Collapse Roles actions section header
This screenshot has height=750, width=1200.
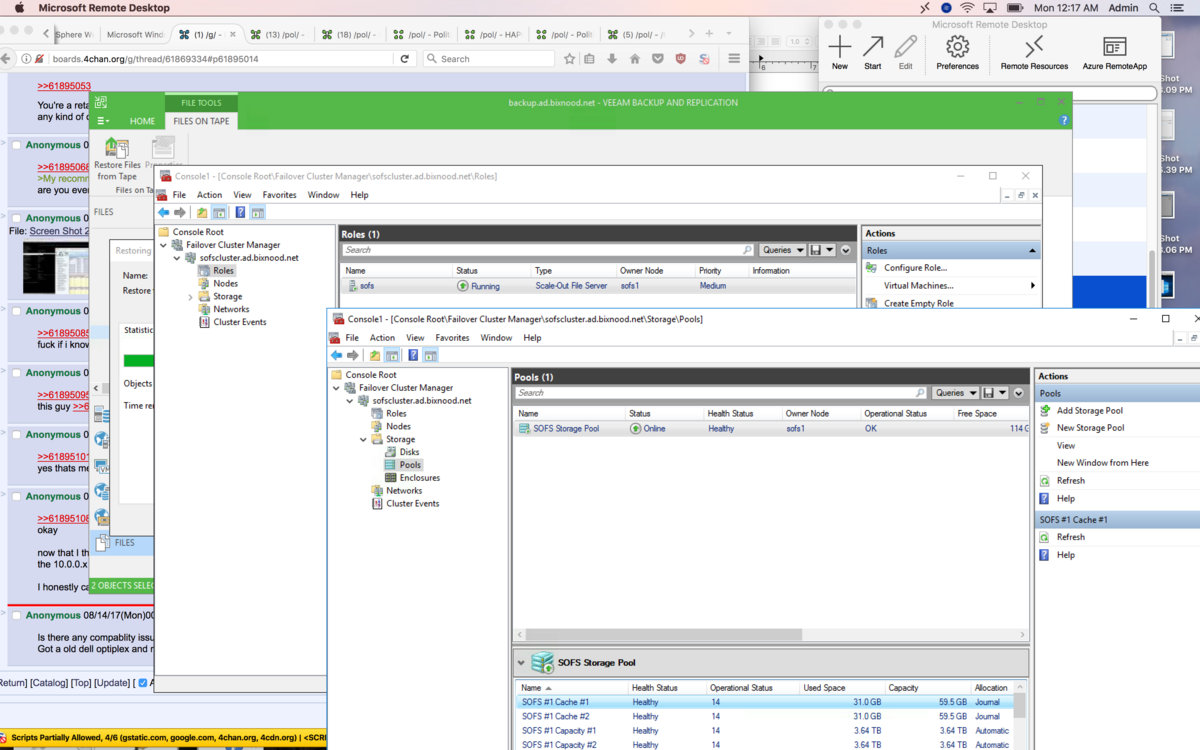pos(1032,251)
